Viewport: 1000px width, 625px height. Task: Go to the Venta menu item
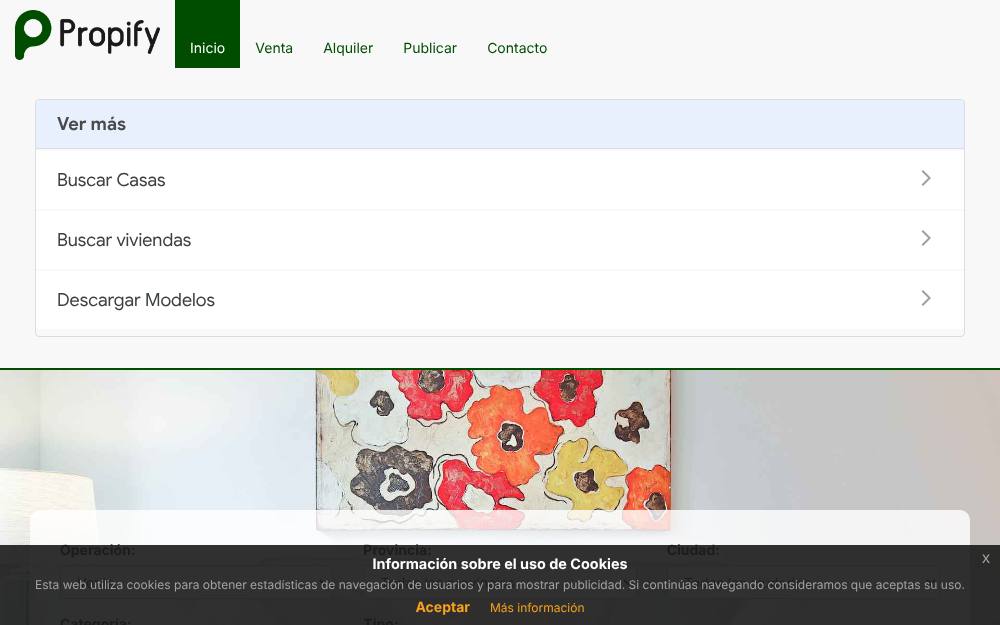pos(274,48)
